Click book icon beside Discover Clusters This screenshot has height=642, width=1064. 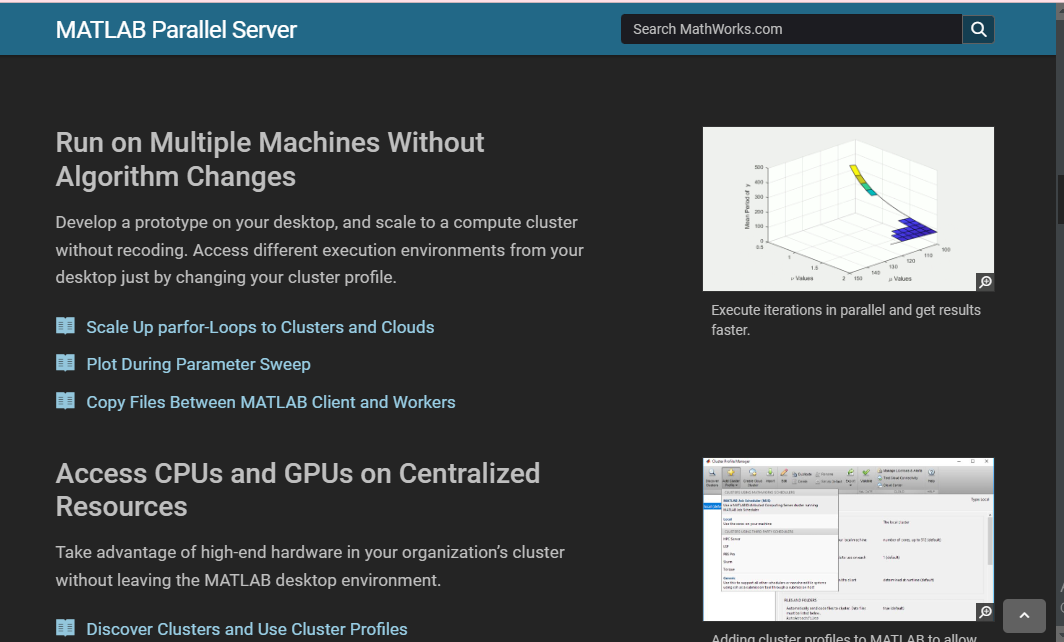pyautogui.click(x=65, y=628)
